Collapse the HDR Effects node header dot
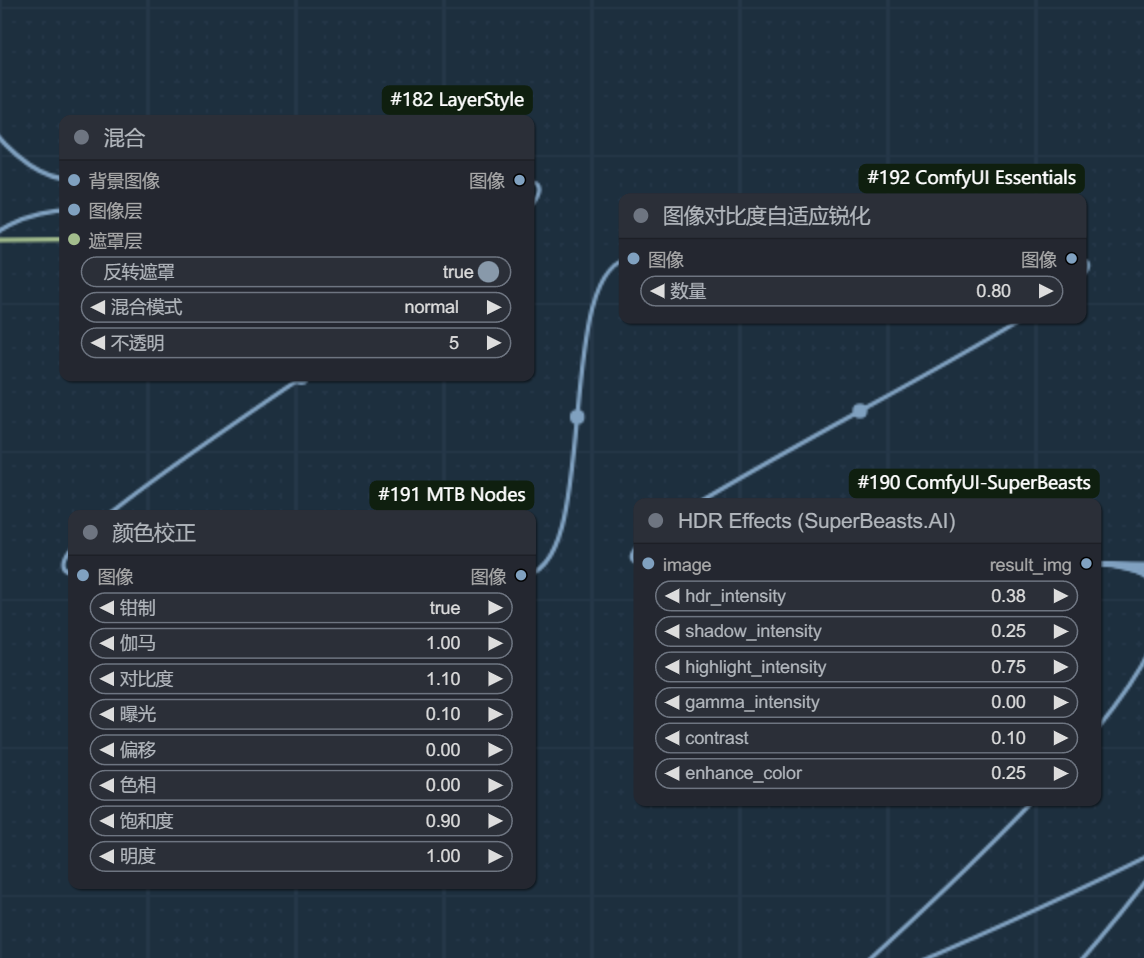1144x958 pixels. point(656,520)
